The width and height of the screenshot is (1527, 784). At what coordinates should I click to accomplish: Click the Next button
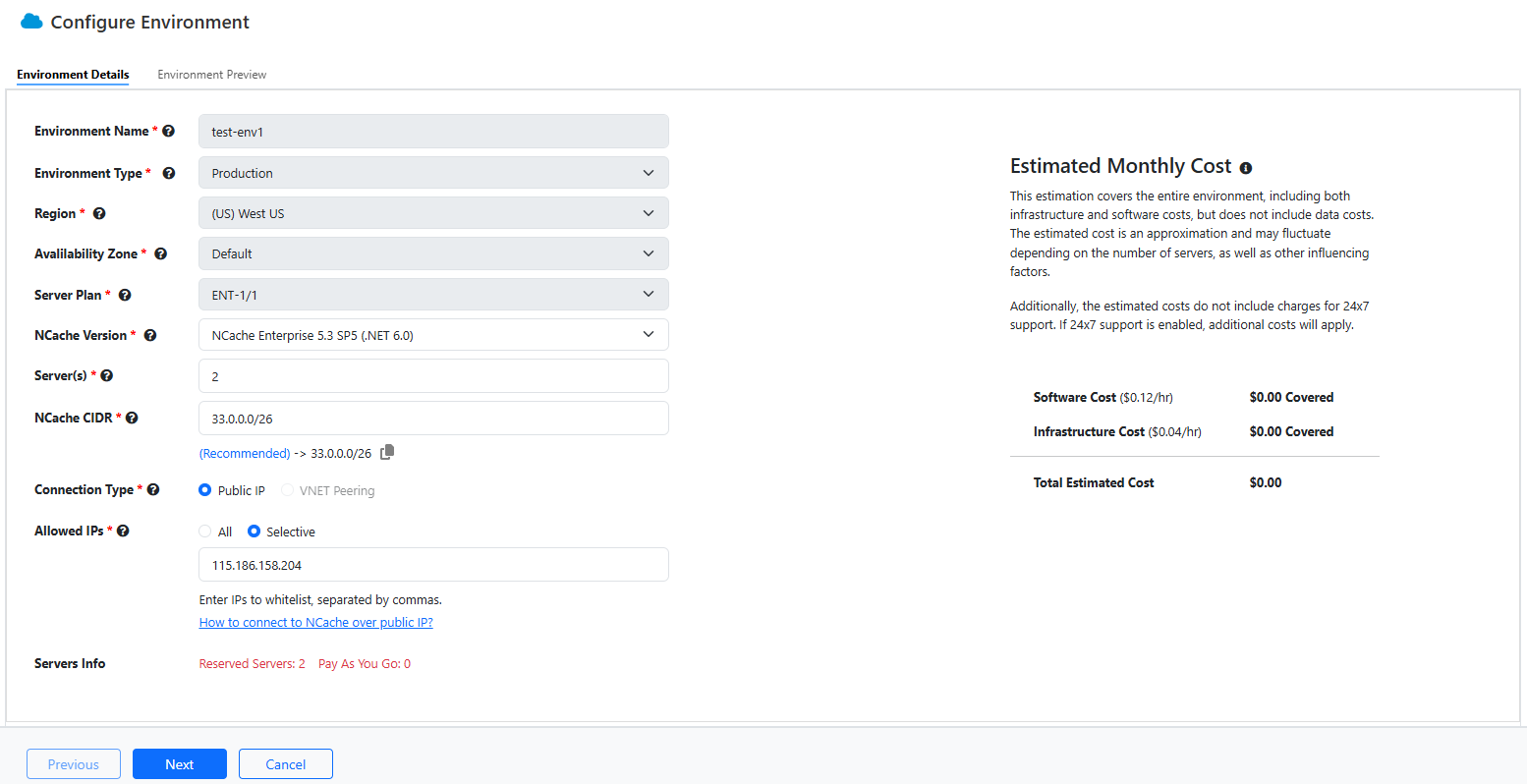point(180,764)
